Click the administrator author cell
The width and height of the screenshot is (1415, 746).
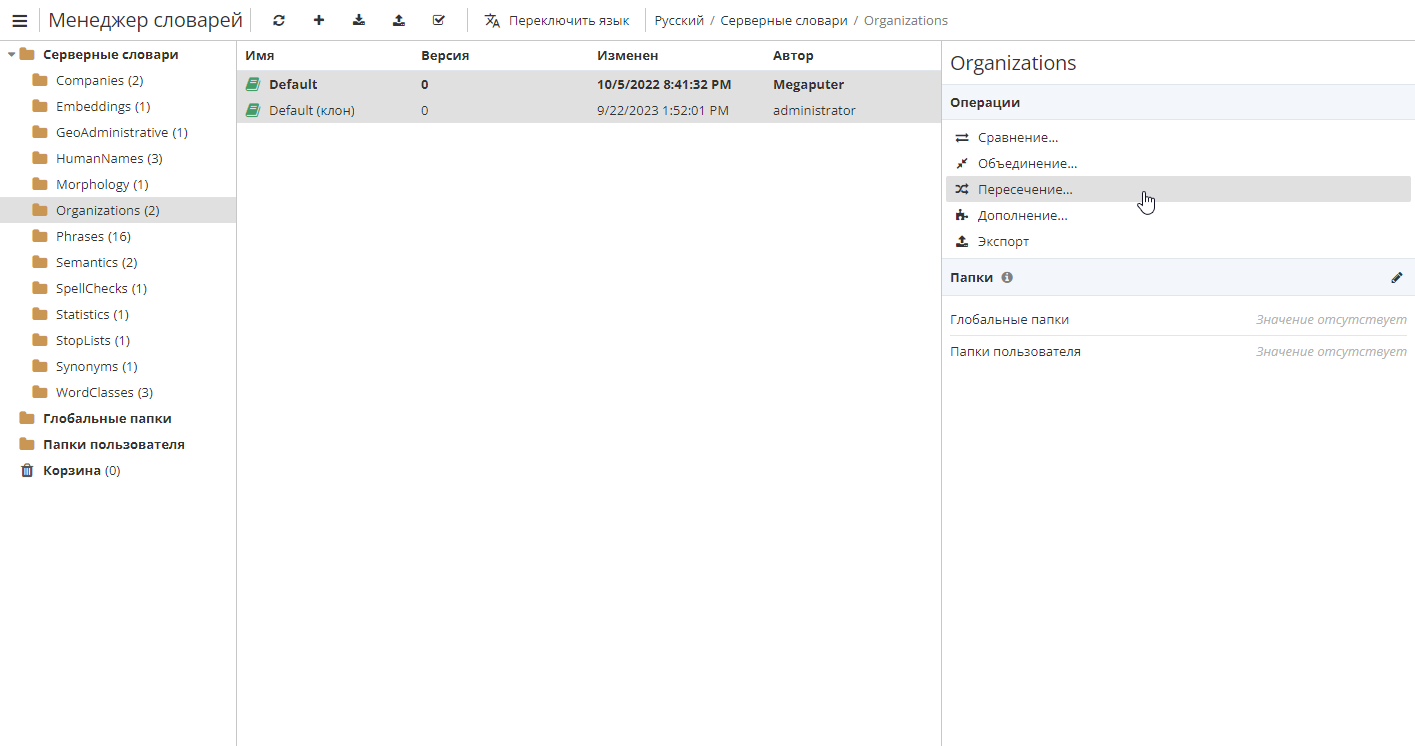point(814,110)
